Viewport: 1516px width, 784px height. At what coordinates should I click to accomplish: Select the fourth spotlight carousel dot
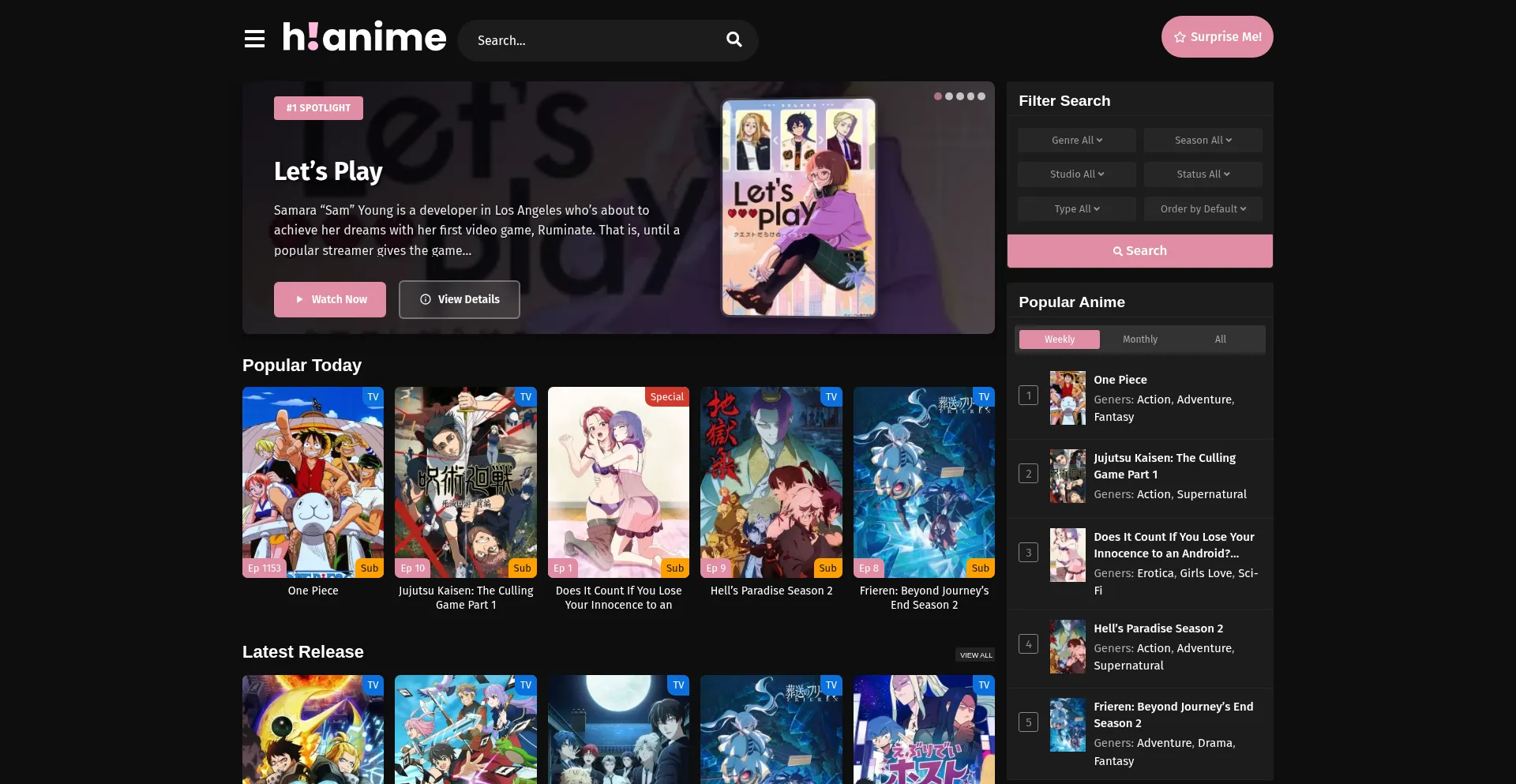pos(970,96)
